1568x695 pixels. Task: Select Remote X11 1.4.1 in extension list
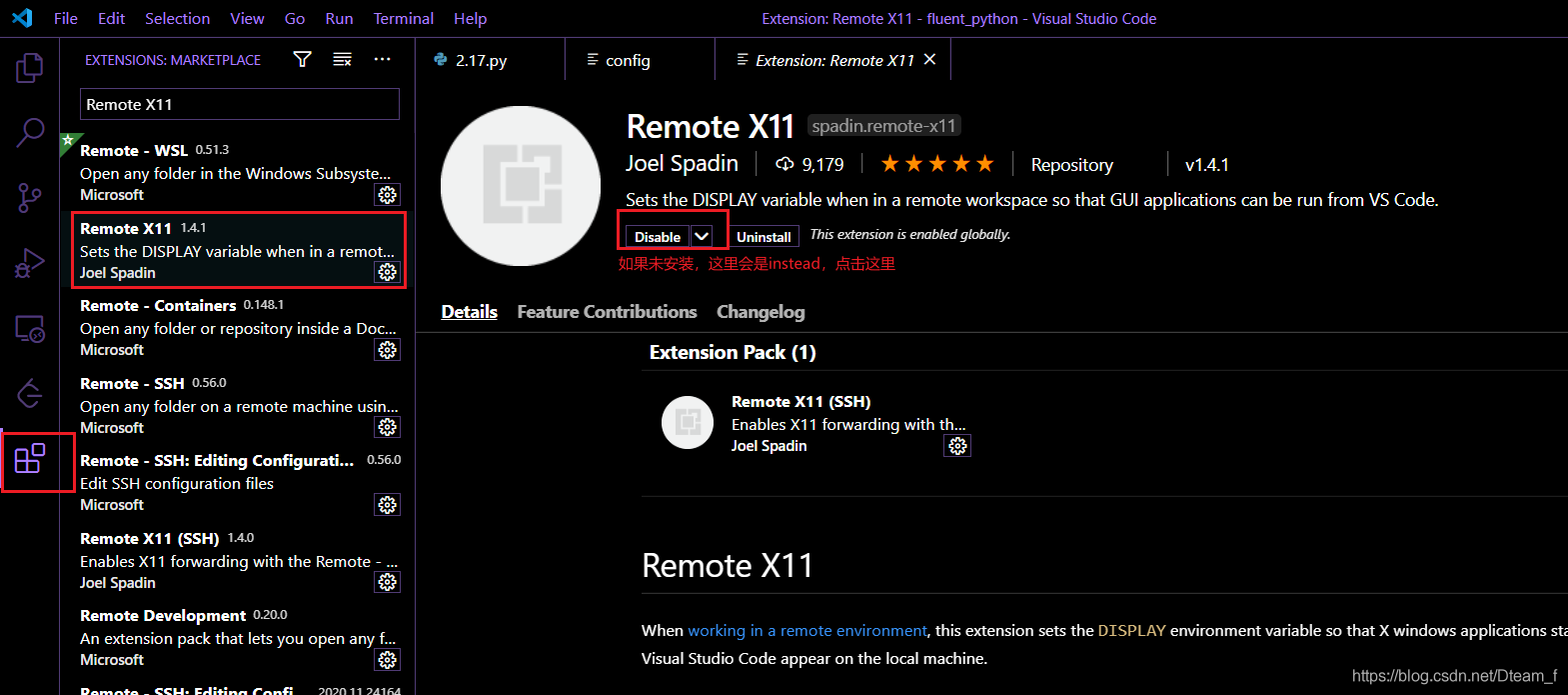(236, 250)
